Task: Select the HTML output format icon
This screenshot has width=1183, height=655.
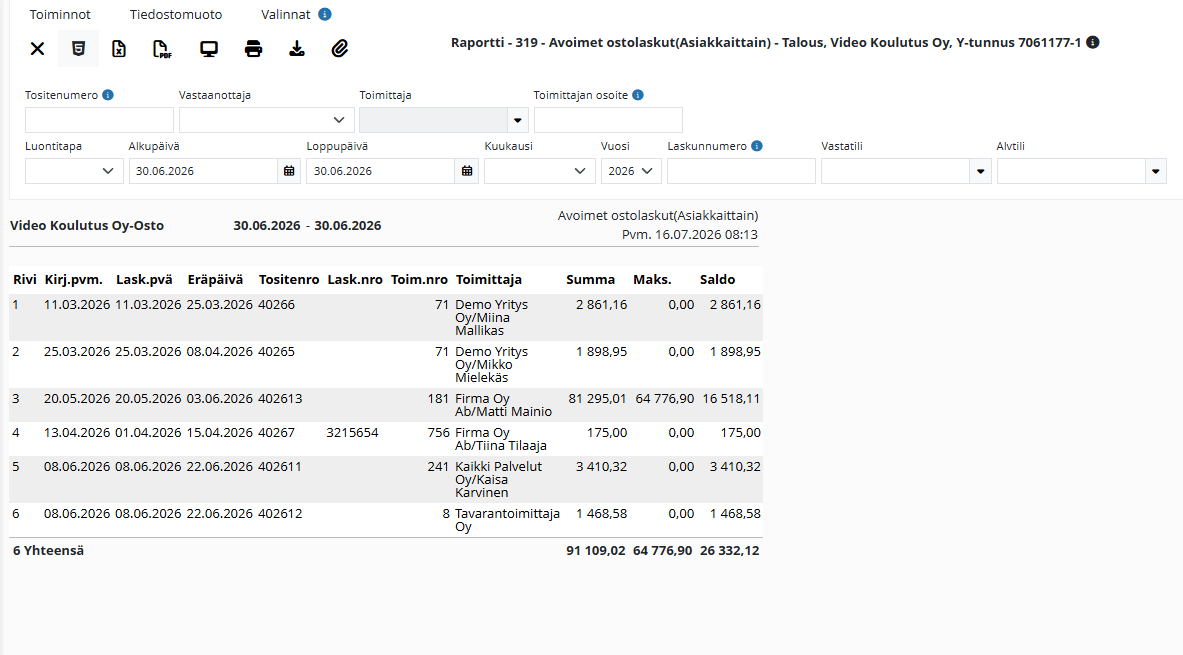Action: click(78, 49)
